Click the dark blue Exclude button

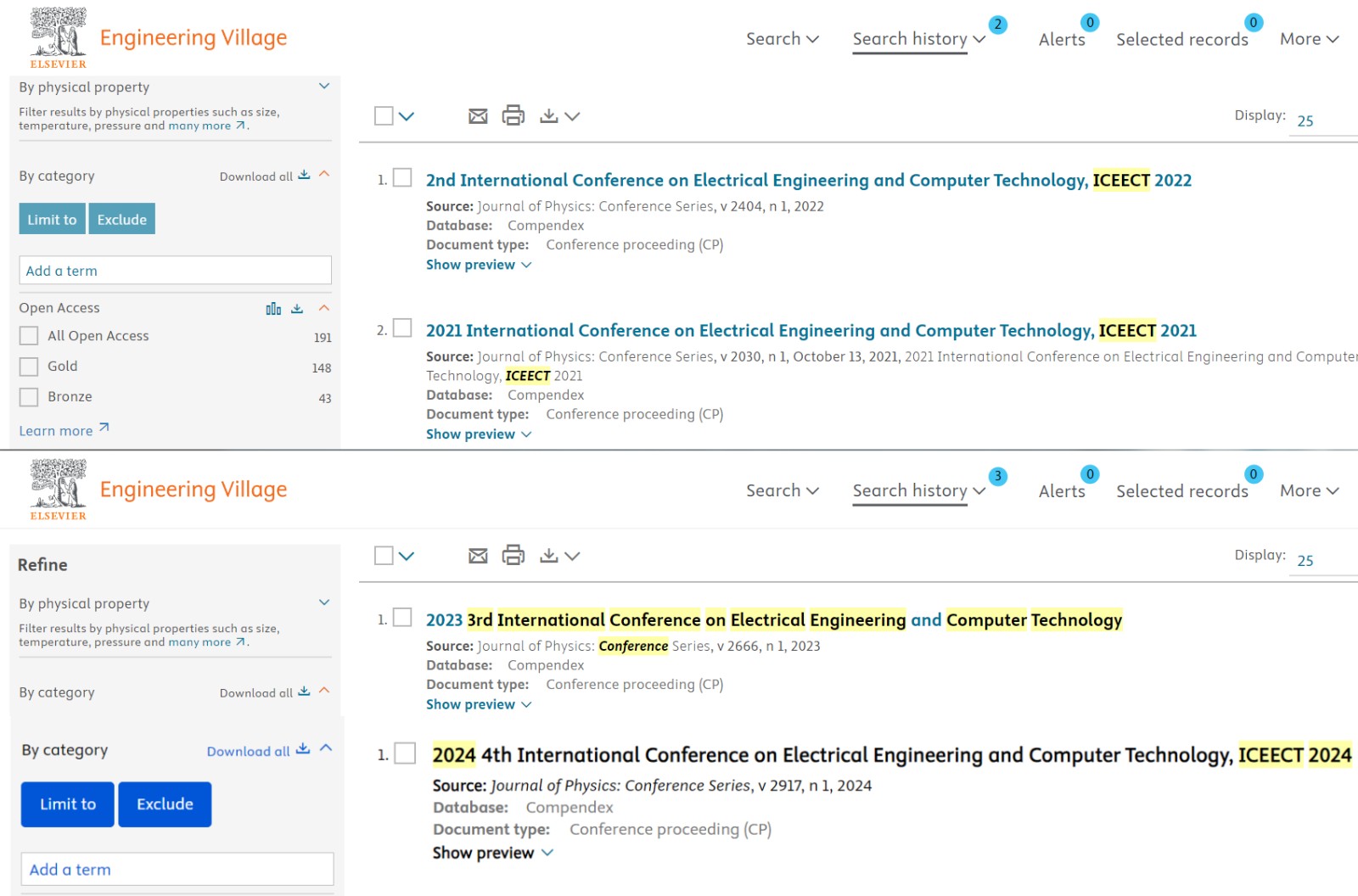(x=165, y=804)
